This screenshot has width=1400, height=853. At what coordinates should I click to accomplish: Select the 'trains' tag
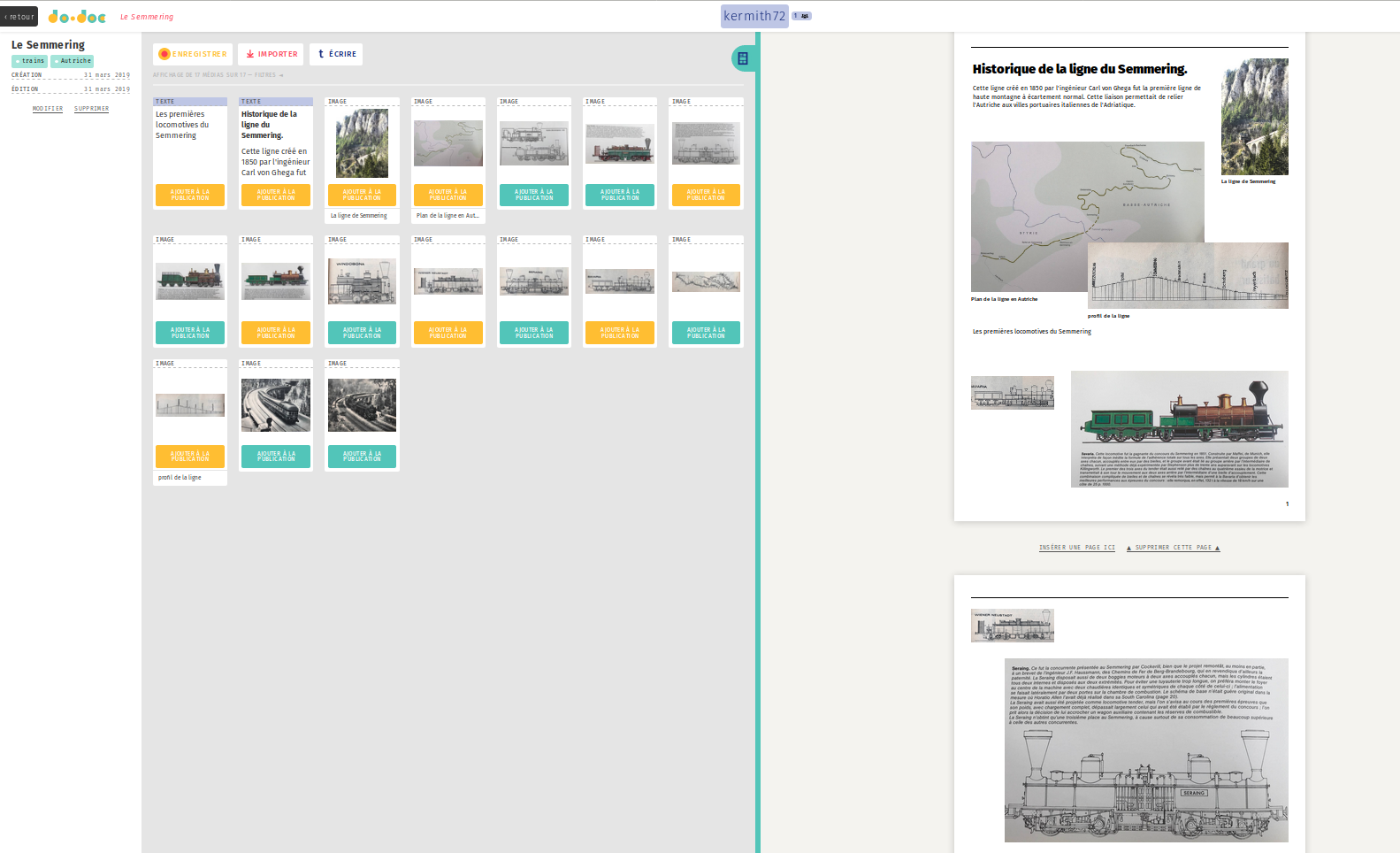point(30,61)
